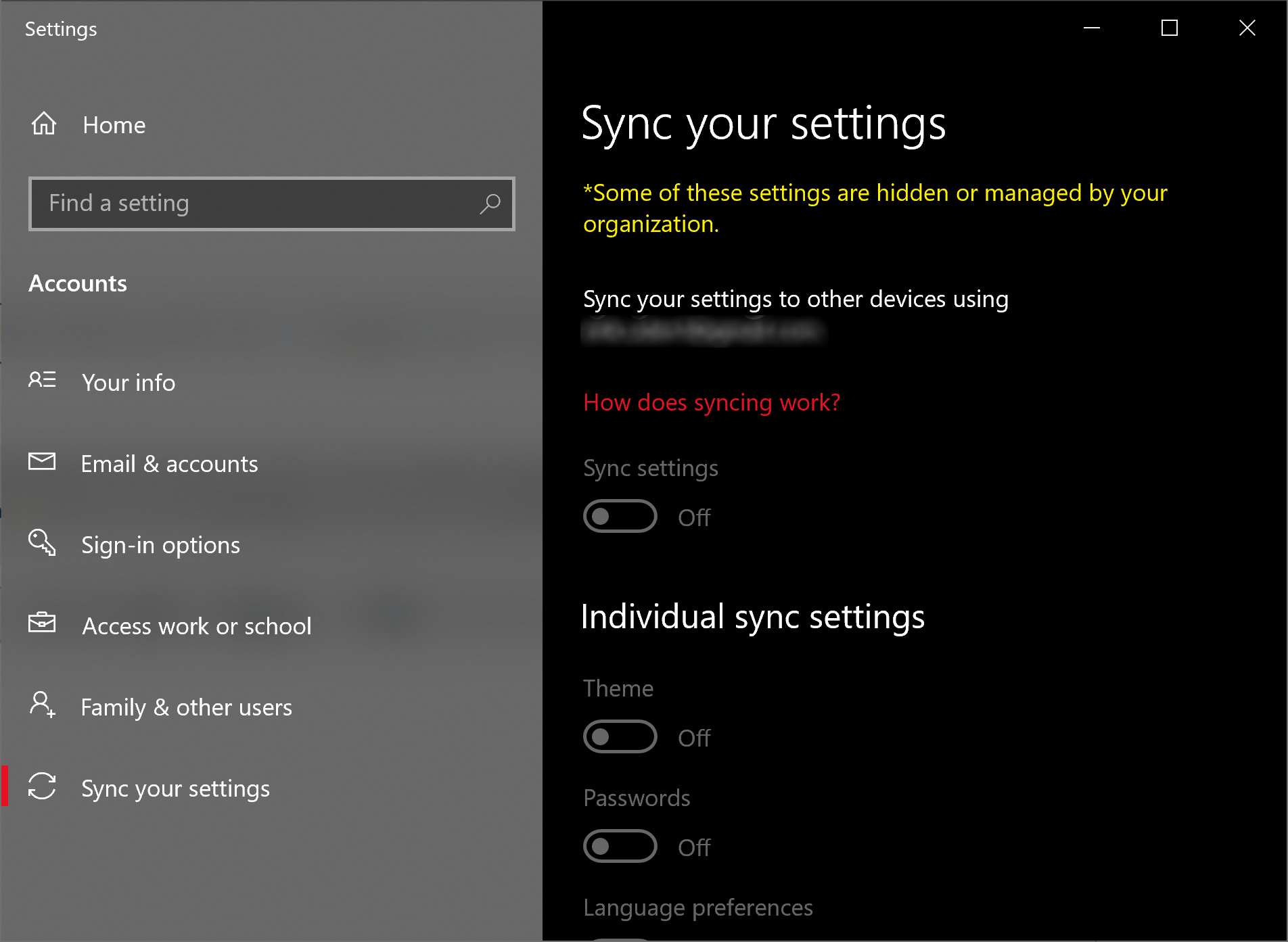Click the Theme label

618,688
